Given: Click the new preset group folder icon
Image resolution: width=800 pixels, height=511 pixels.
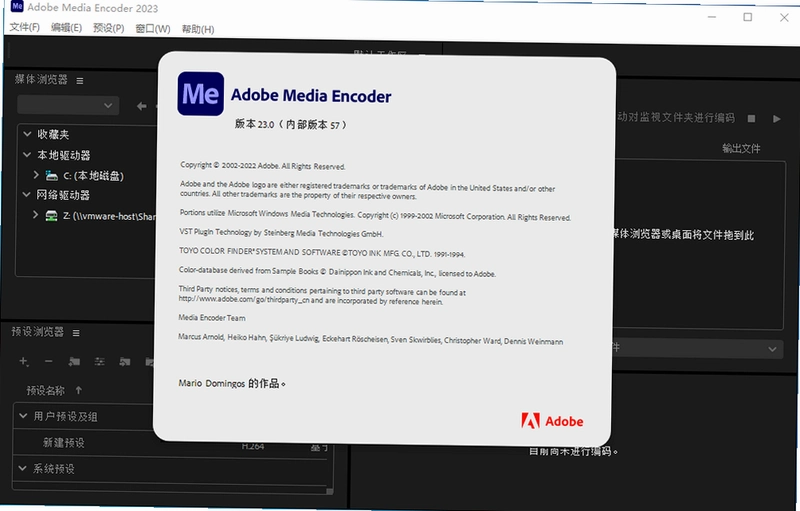Looking at the screenshot, I should (74, 362).
